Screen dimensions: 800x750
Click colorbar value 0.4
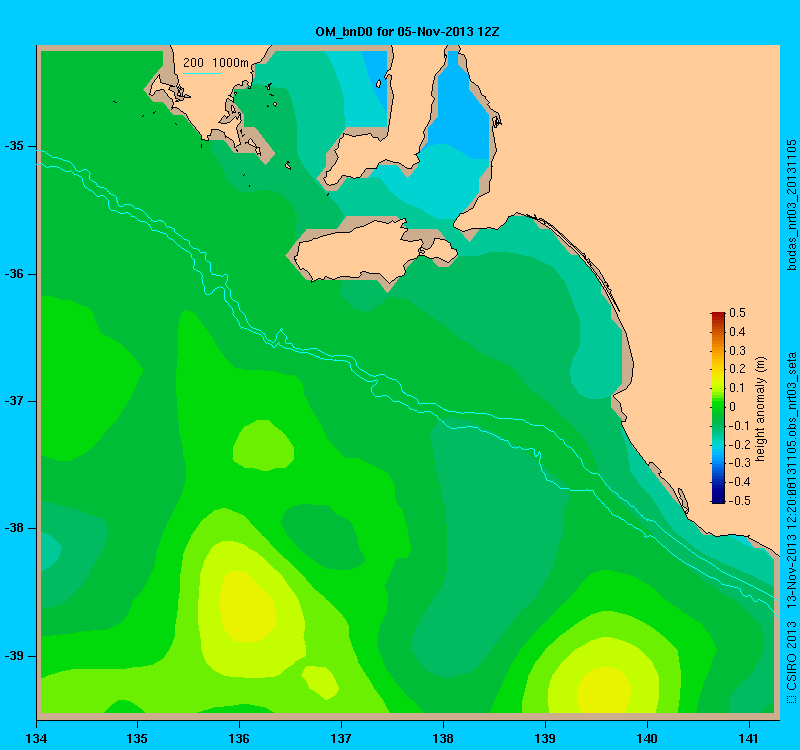(x=737, y=332)
